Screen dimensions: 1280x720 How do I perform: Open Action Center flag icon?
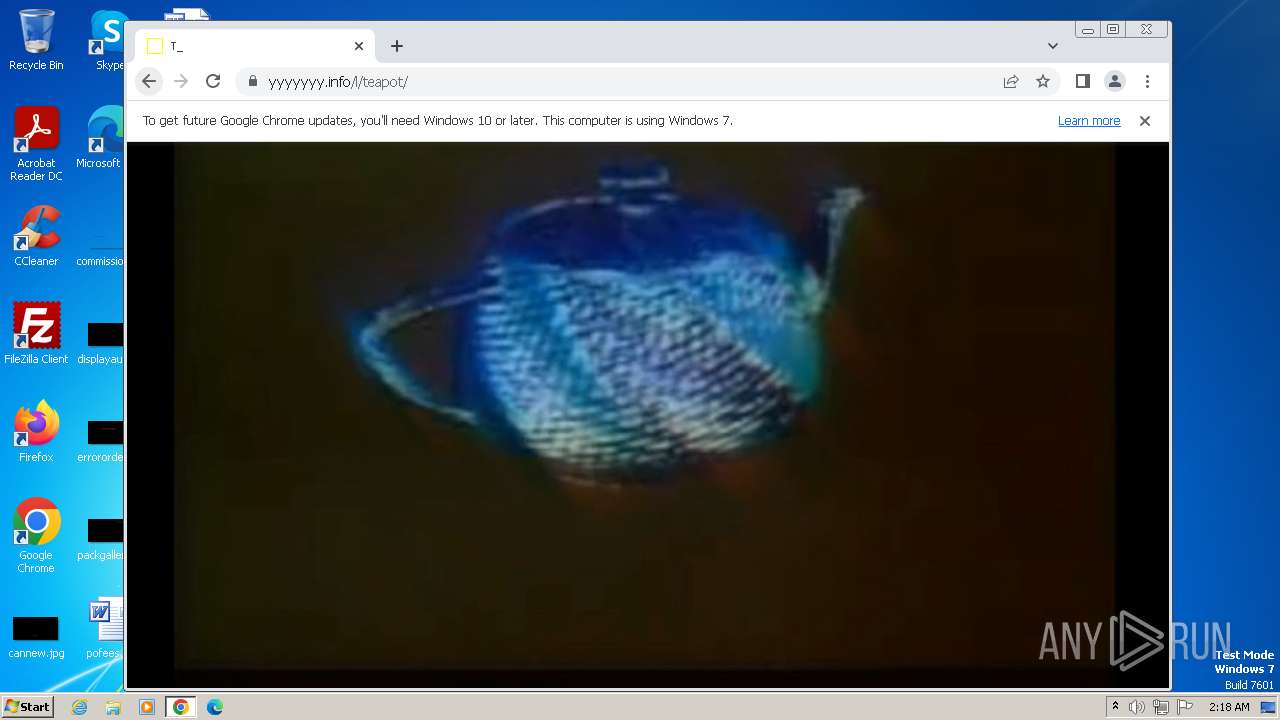[x=1185, y=707]
